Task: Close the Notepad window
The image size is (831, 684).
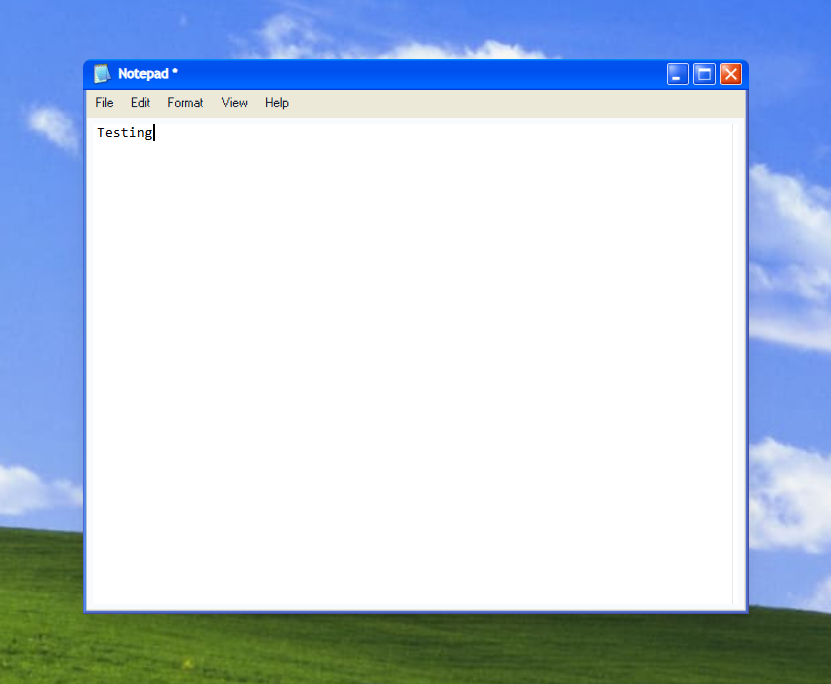Action: pyautogui.click(x=729, y=73)
